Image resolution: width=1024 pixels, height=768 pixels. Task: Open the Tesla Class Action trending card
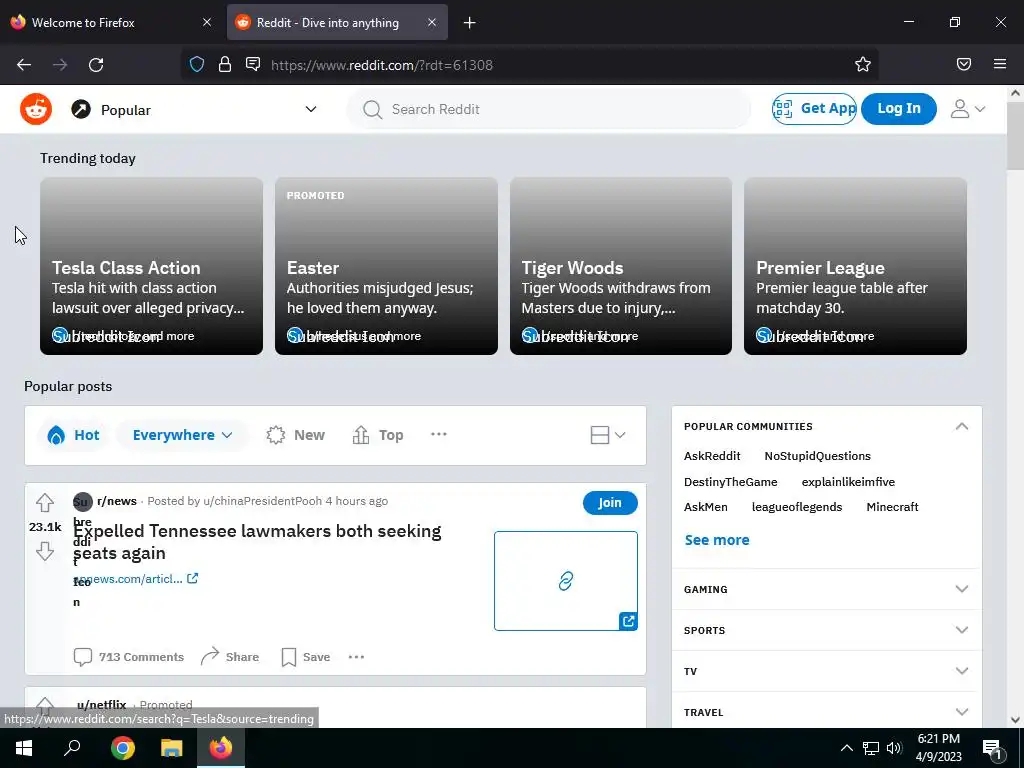pos(152,266)
